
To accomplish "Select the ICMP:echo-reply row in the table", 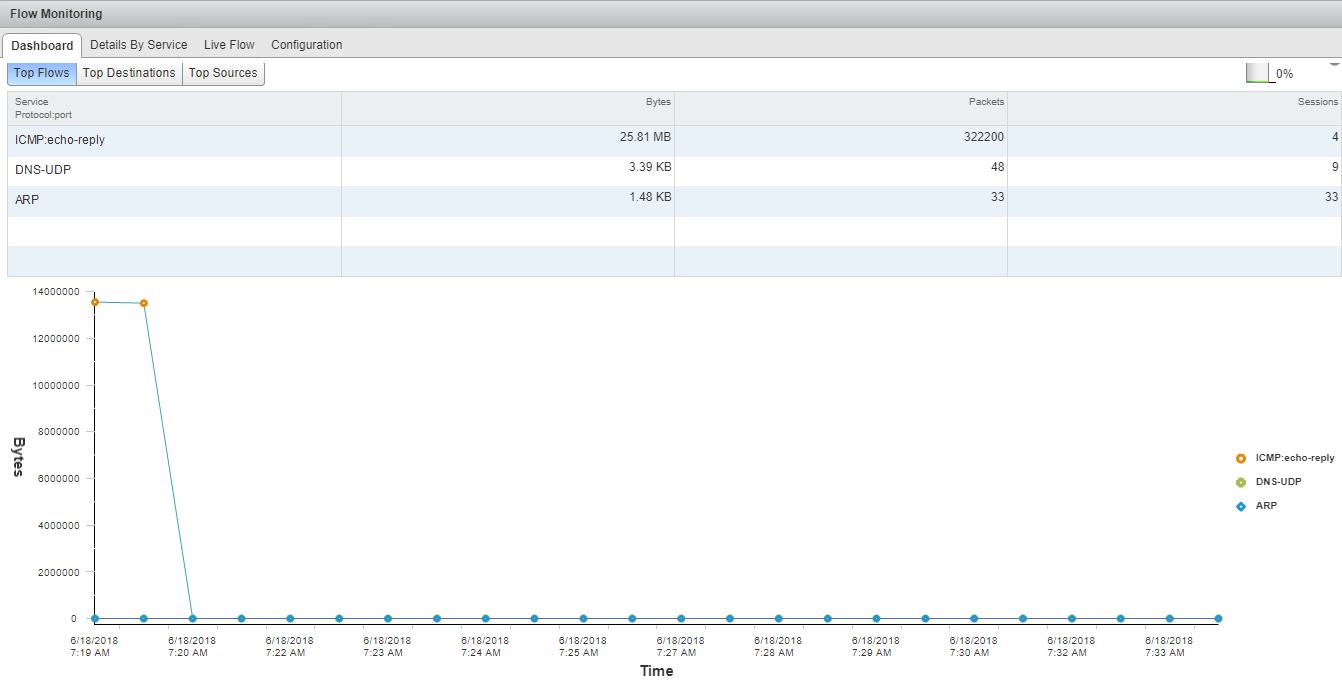I will (60, 140).
